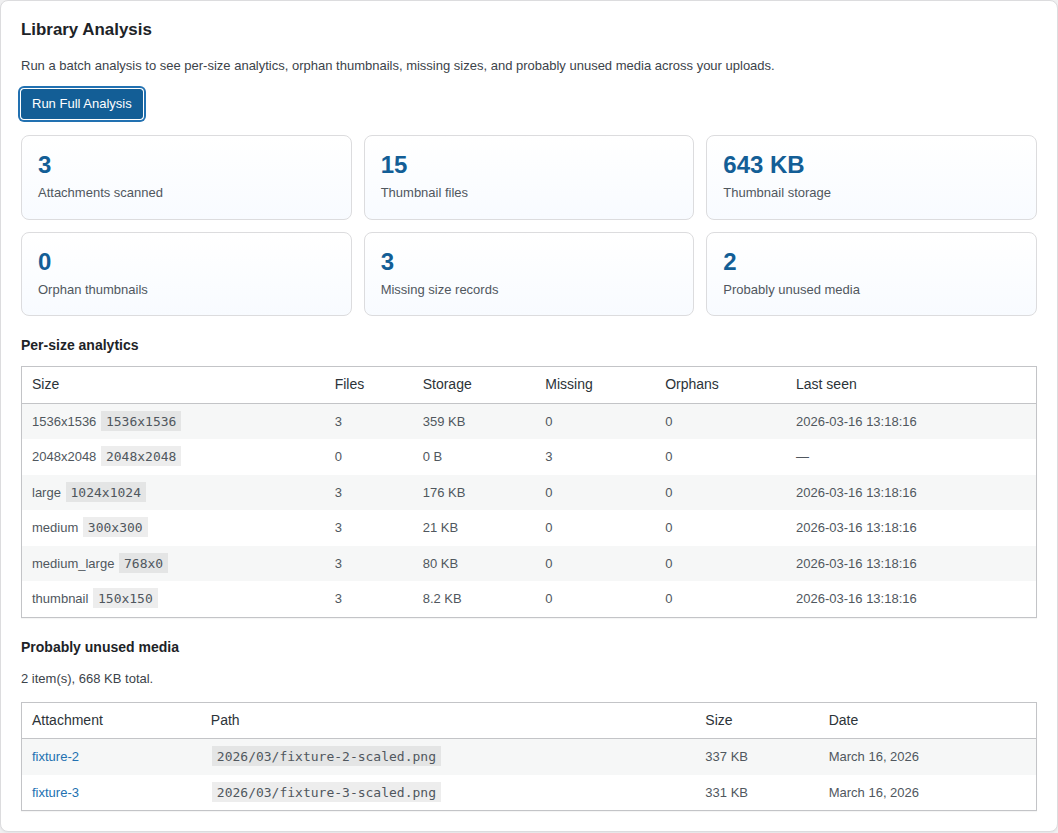
Task: Click the Files column header
Action: coord(349,384)
